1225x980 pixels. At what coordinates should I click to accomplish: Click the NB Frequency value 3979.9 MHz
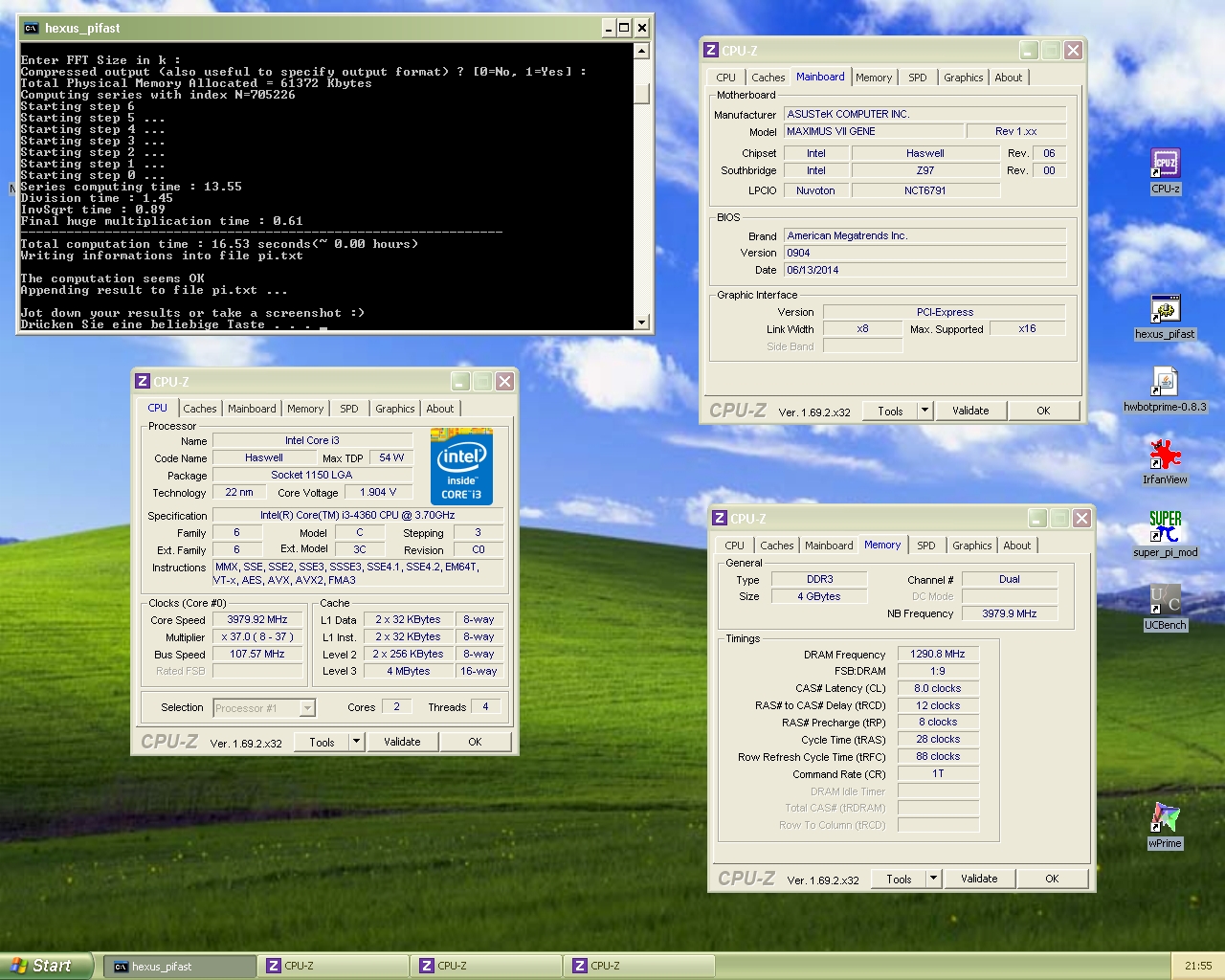1010,614
